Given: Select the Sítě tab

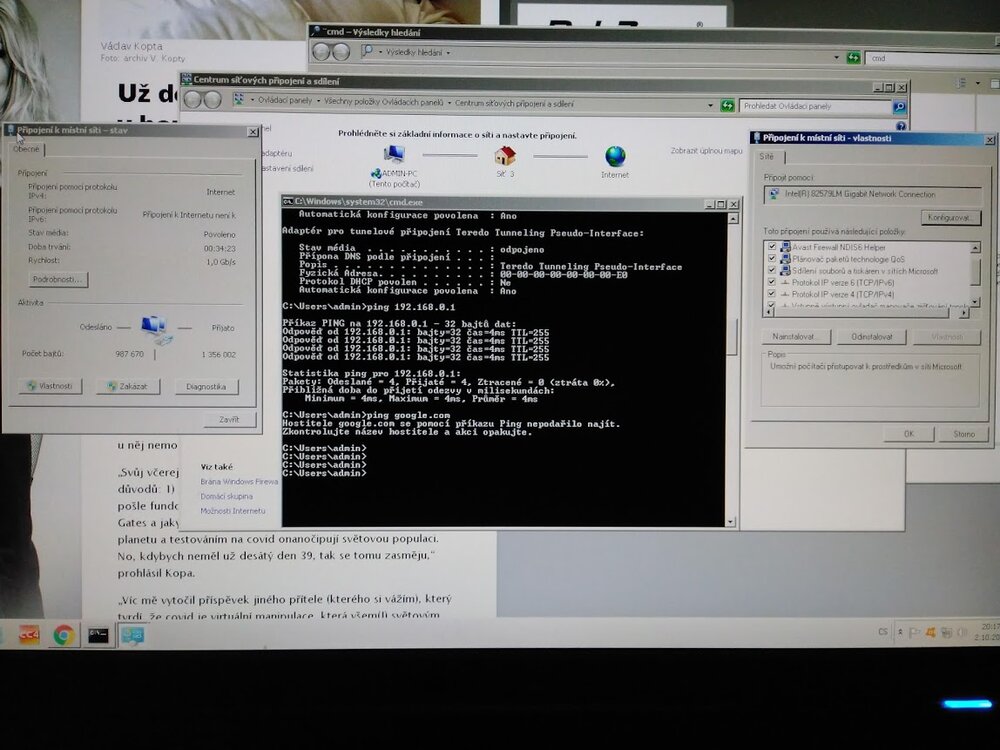Looking at the screenshot, I should pyautogui.click(x=766, y=157).
